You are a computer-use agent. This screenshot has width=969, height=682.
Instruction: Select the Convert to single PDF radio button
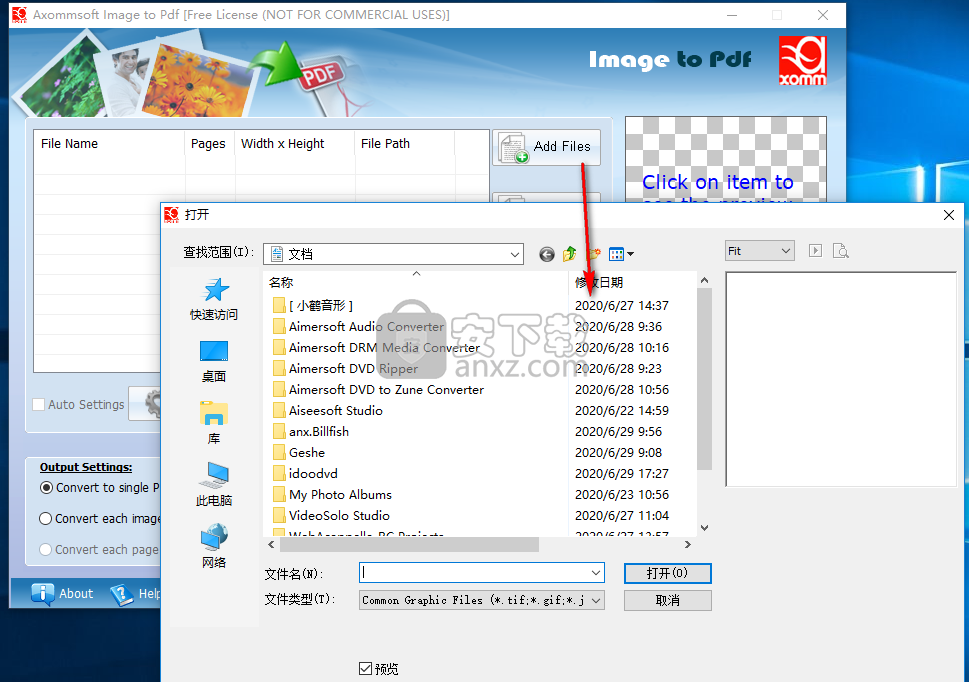pyautogui.click(x=46, y=487)
